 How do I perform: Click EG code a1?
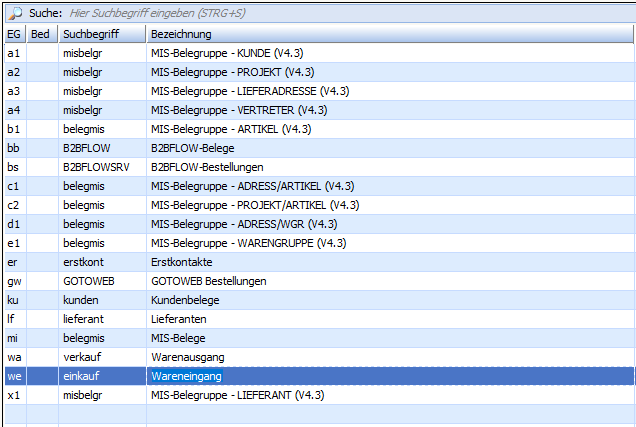click(13, 53)
